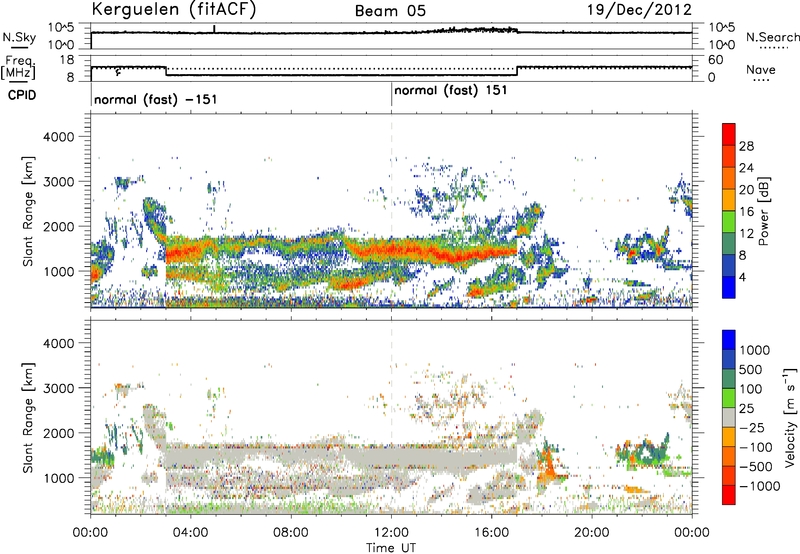Screen dimensions: 800x554
Task: Select light green power segment between 12 and 16
Action: click(x=729, y=222)
